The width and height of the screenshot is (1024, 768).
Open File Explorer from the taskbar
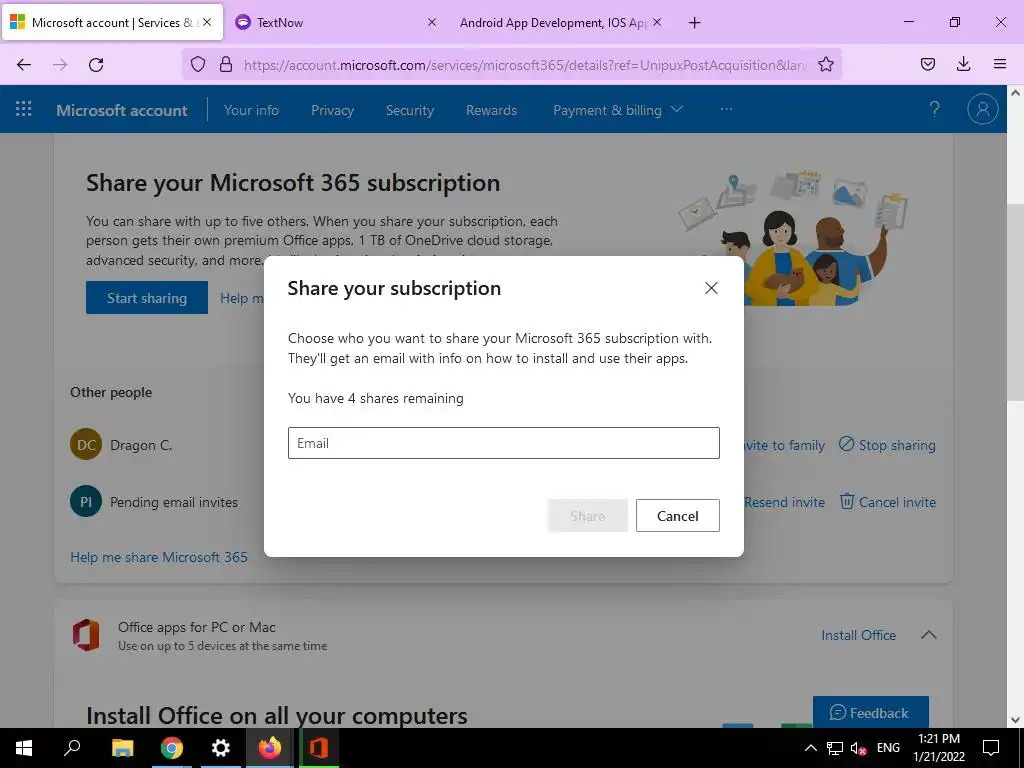click(122, 748)
